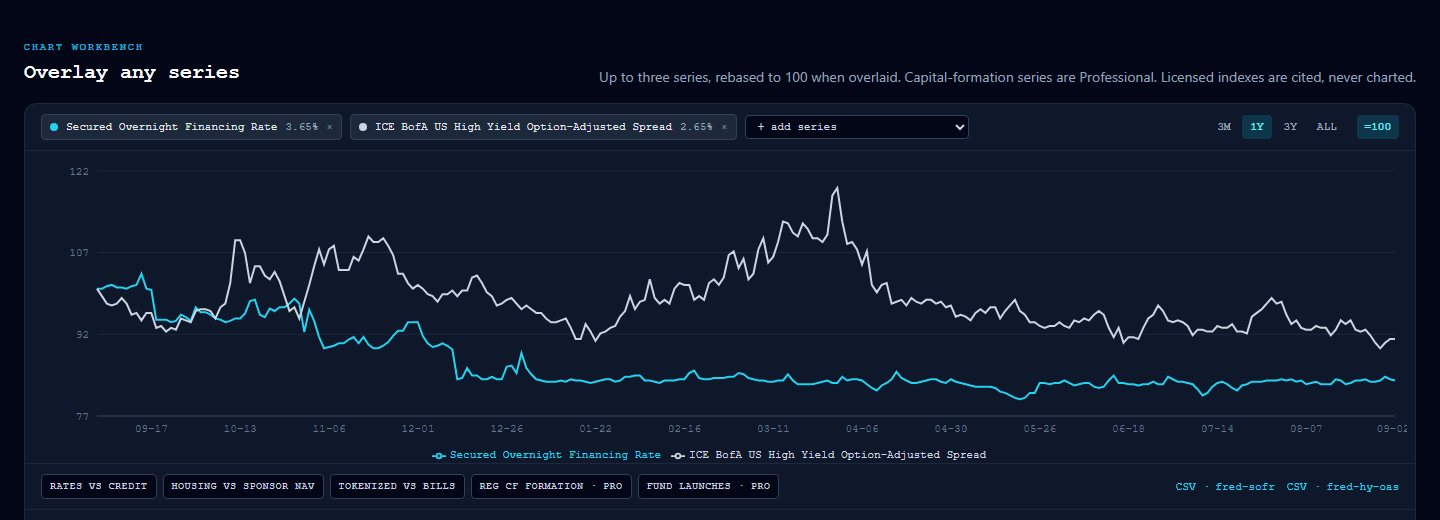Click the 'Up to three series' description text
The image size is (1440, 520).
pos(1007,77)
